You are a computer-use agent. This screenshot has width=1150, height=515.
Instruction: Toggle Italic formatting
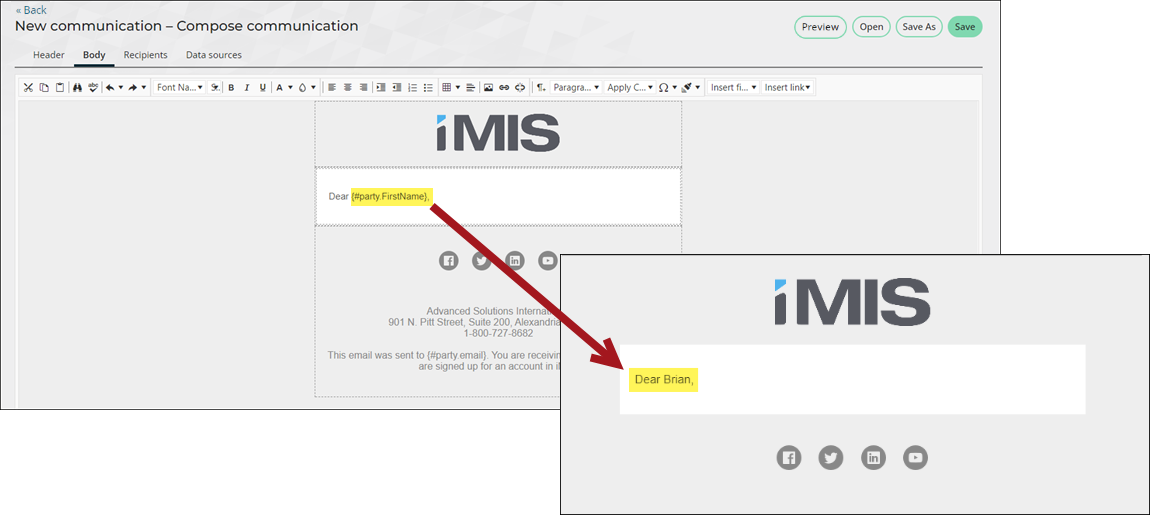[247, 87]
